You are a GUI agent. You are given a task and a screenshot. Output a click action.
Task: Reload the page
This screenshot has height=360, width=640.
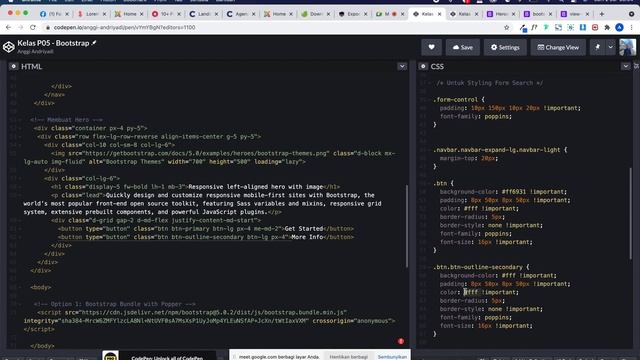pyautogui.click(x=33, y=27)
